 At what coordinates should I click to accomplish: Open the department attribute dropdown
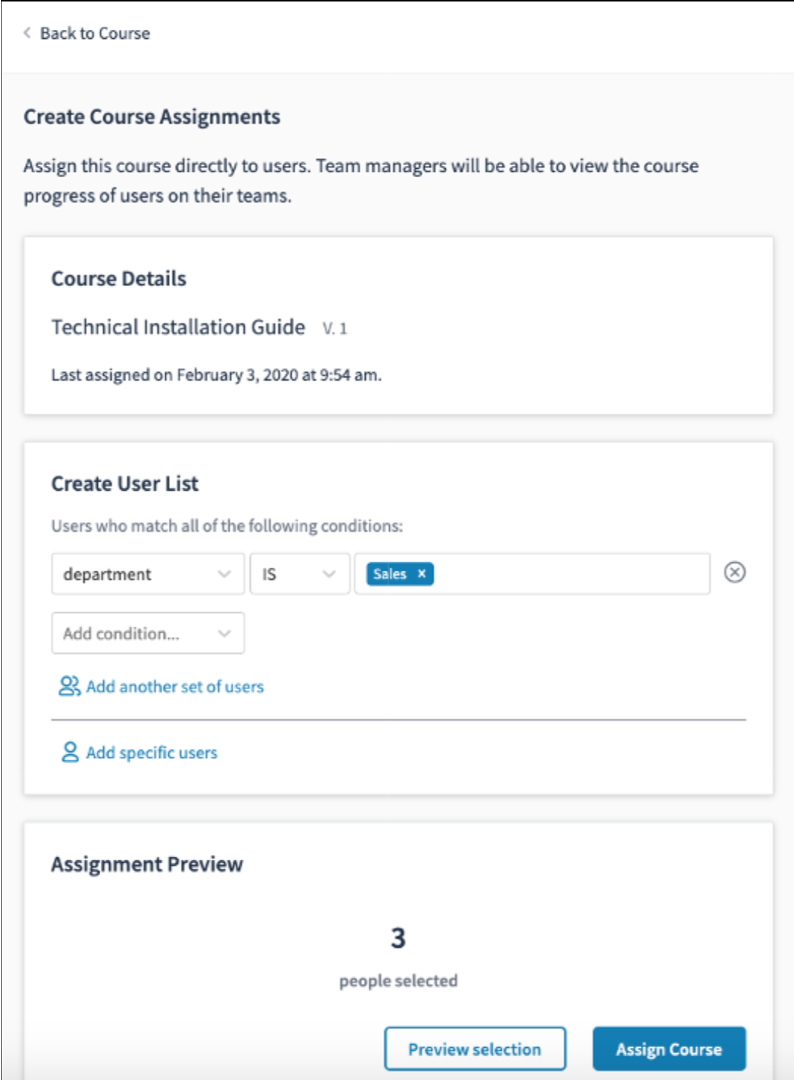click(148, 574)
